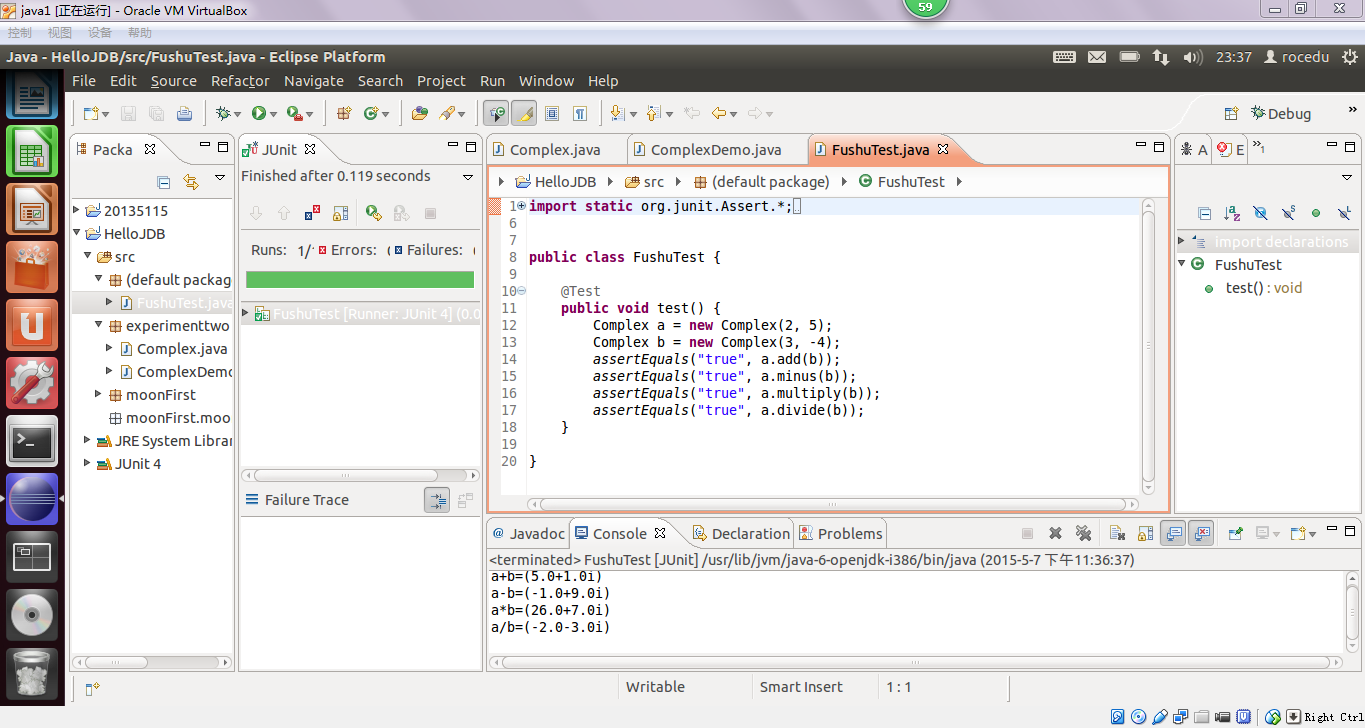Click the Sort alphabetically icon in Outline
The height and width of the screenshot is (728, 1365).
click(1232, 213)
